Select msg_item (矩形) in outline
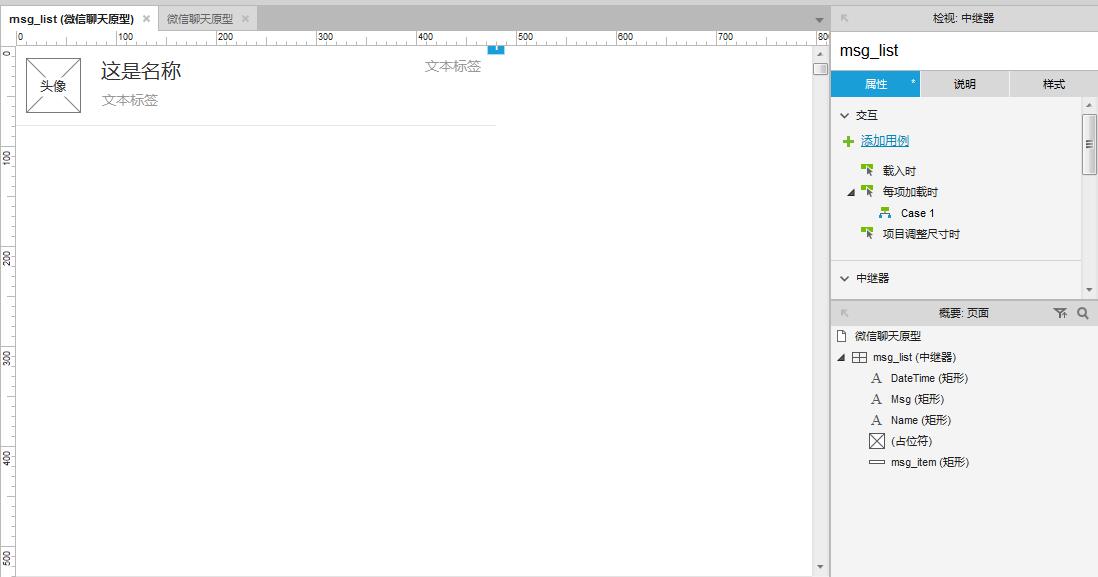 coord(930,462)
